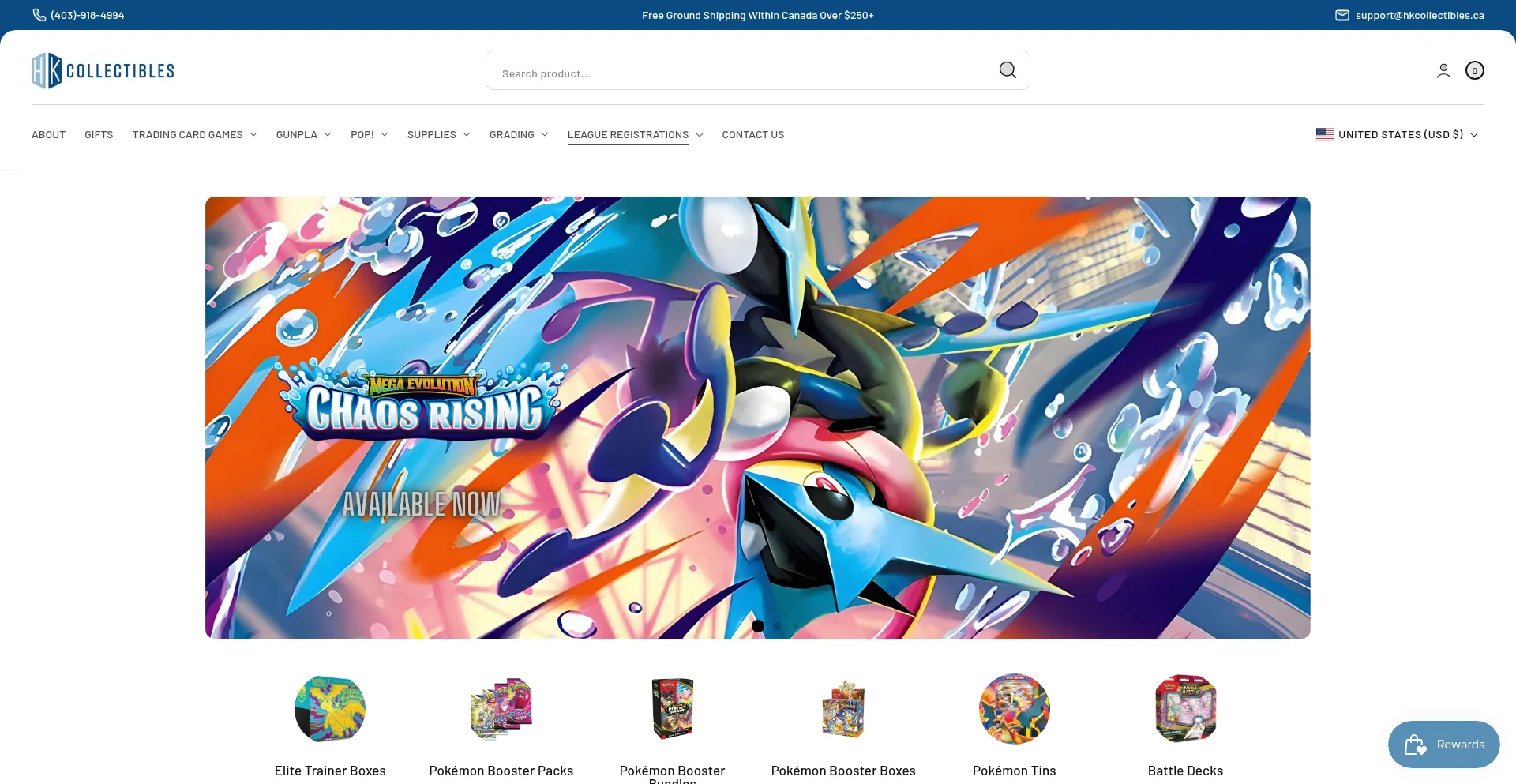Click the HK Collectibles logo
Image resolution: width=1516 pixels, height=784 pixels.
click(x=103, y=70)
